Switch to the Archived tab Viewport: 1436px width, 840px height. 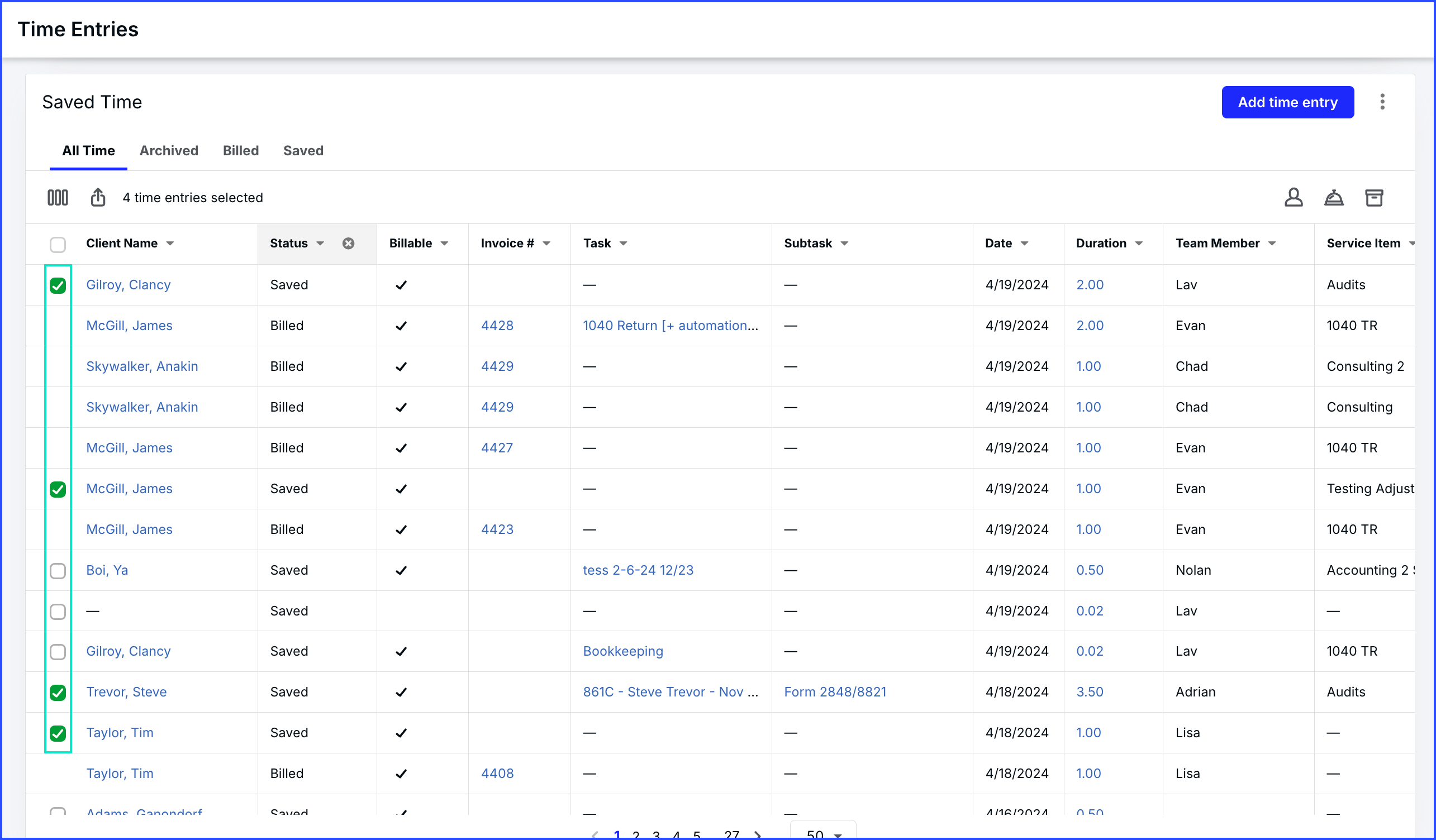(169, 151)
